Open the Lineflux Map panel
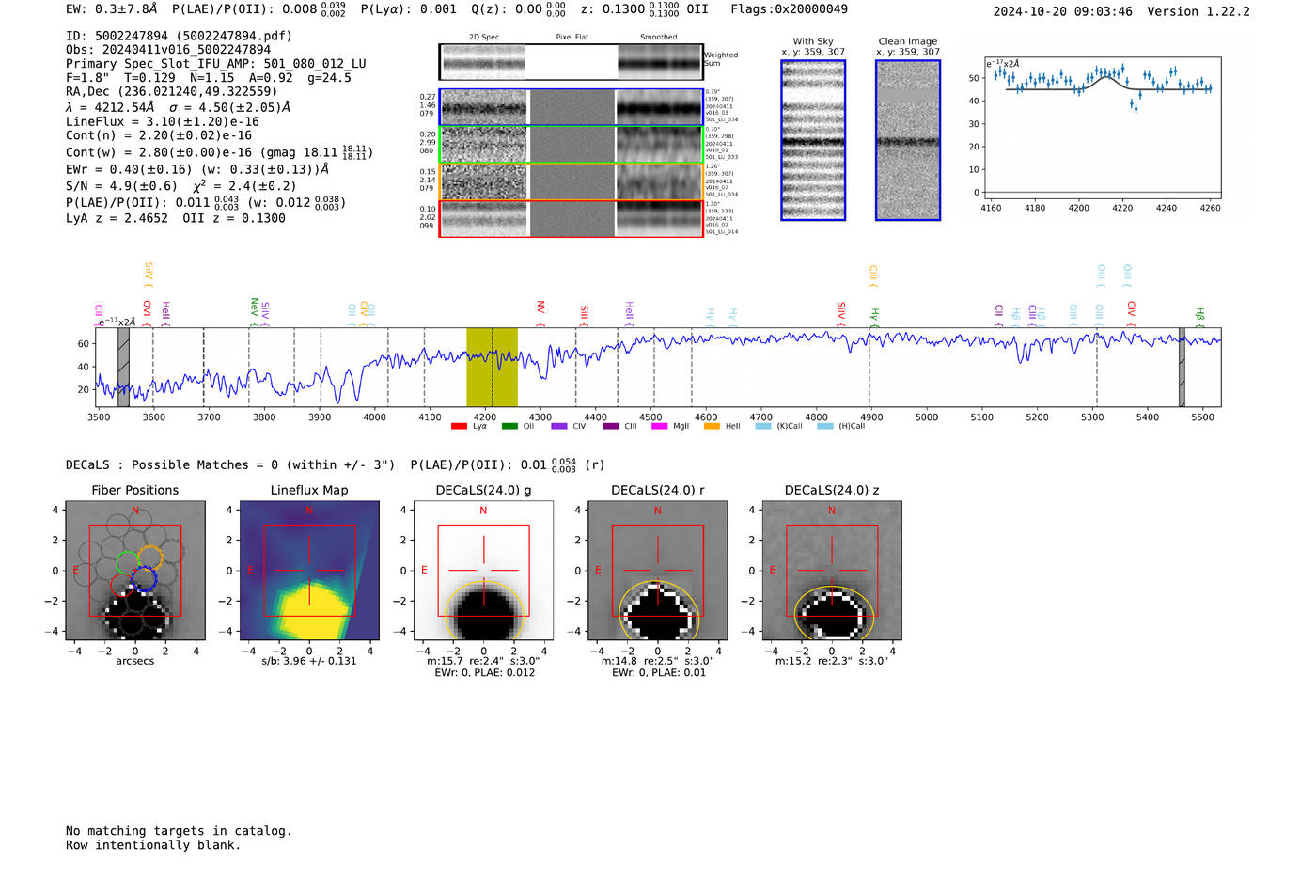 pyautogui.click(x=309, y=571)
